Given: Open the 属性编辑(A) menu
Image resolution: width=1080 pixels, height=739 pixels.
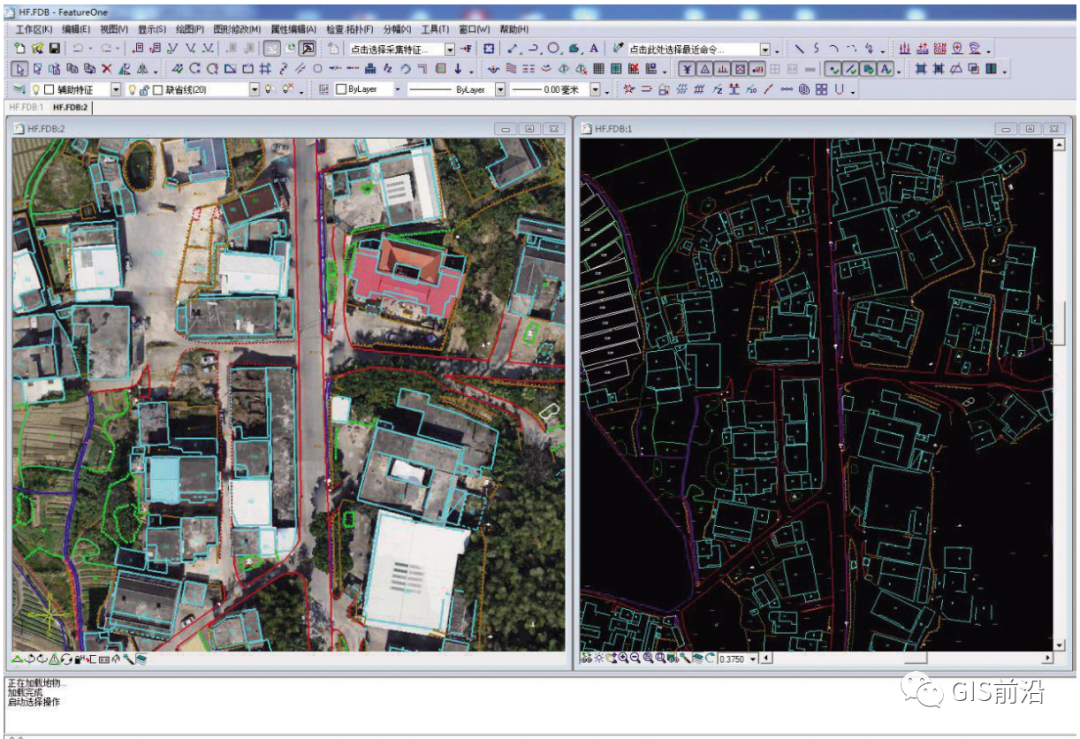Looking at the screenshot, I should click(x=293, y=29).
